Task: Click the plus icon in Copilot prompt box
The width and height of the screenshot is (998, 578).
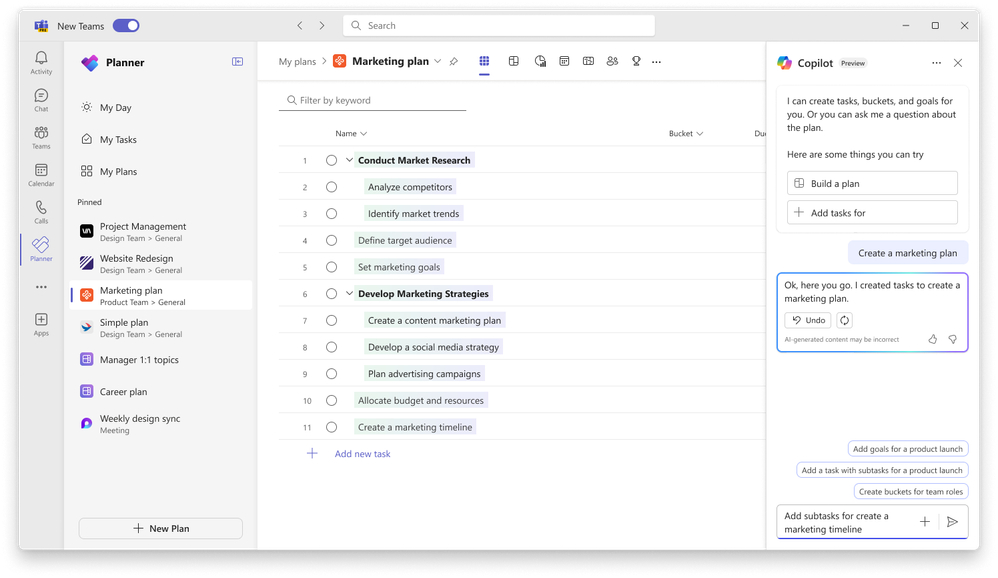Action: (925, 522)
